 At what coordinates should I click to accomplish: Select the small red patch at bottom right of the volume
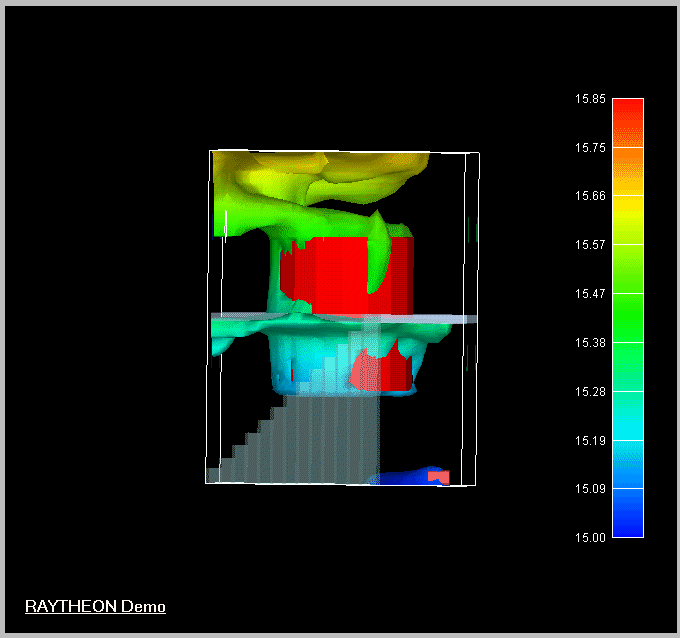439,477
